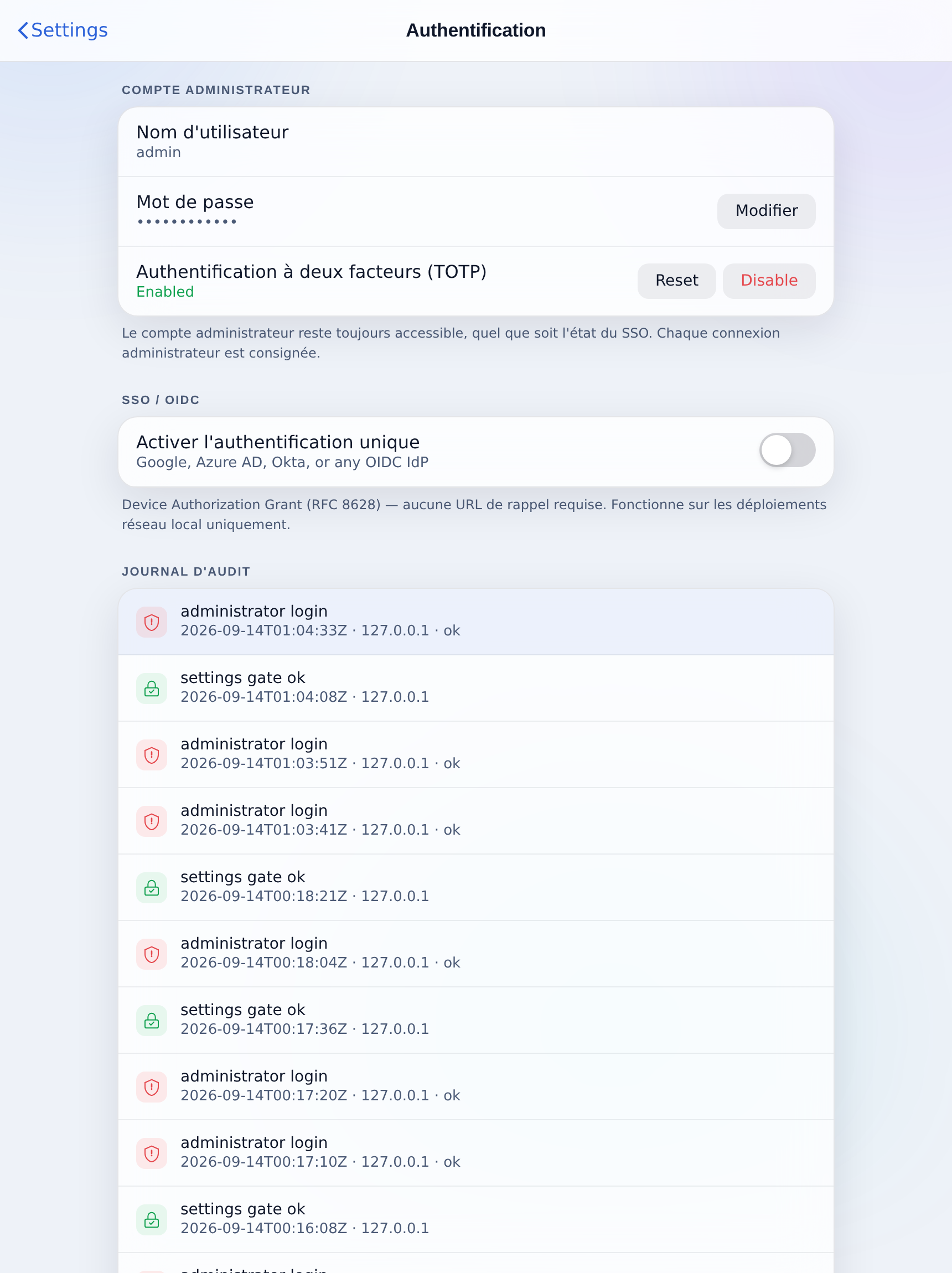Image resolution: width=952 pixels, height=1273 pixels.
Task: Go back to Settings via the chevron
Action: [23, 30]
